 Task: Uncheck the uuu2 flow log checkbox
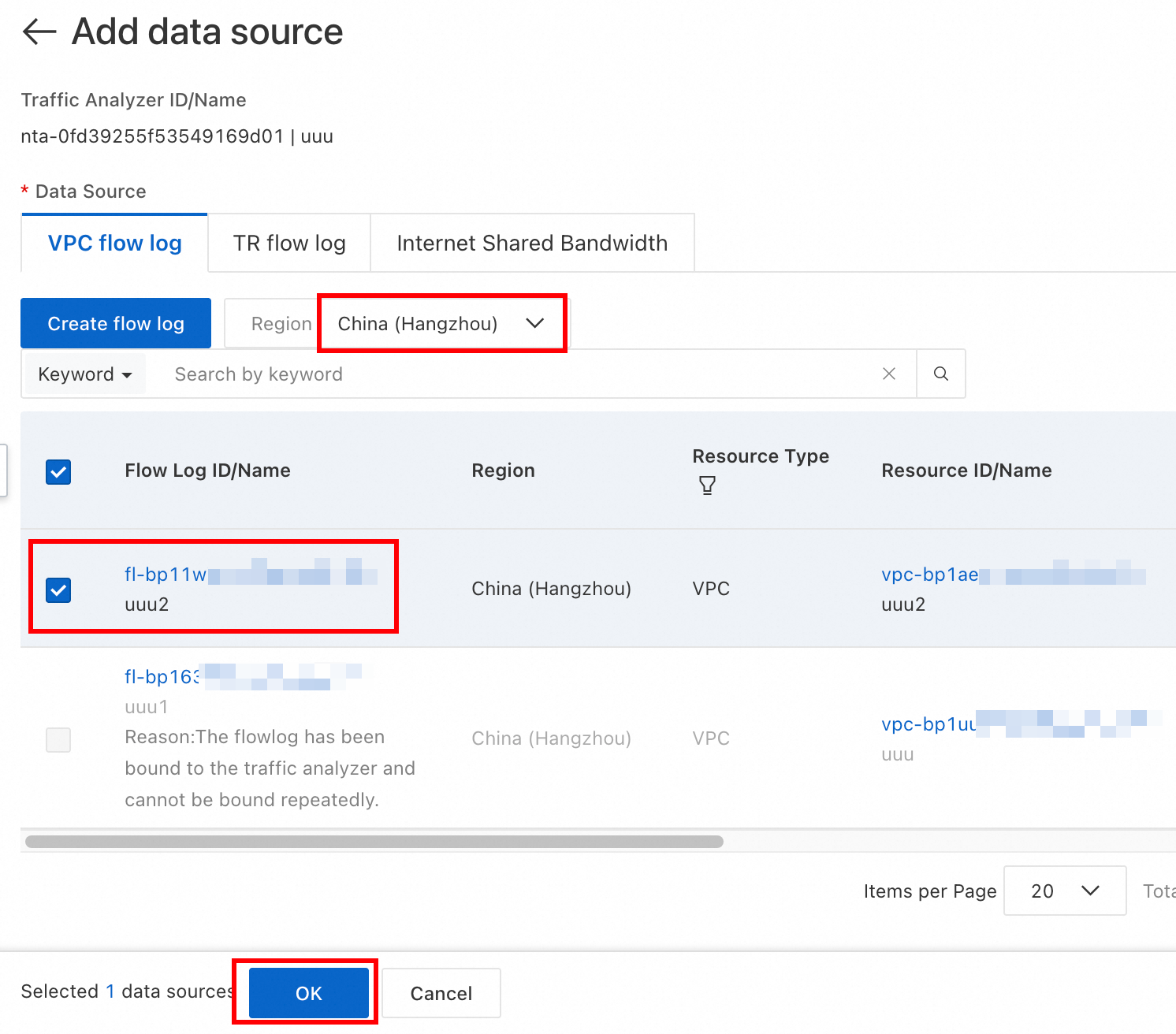pyautogui.click(x=58, y=590)
